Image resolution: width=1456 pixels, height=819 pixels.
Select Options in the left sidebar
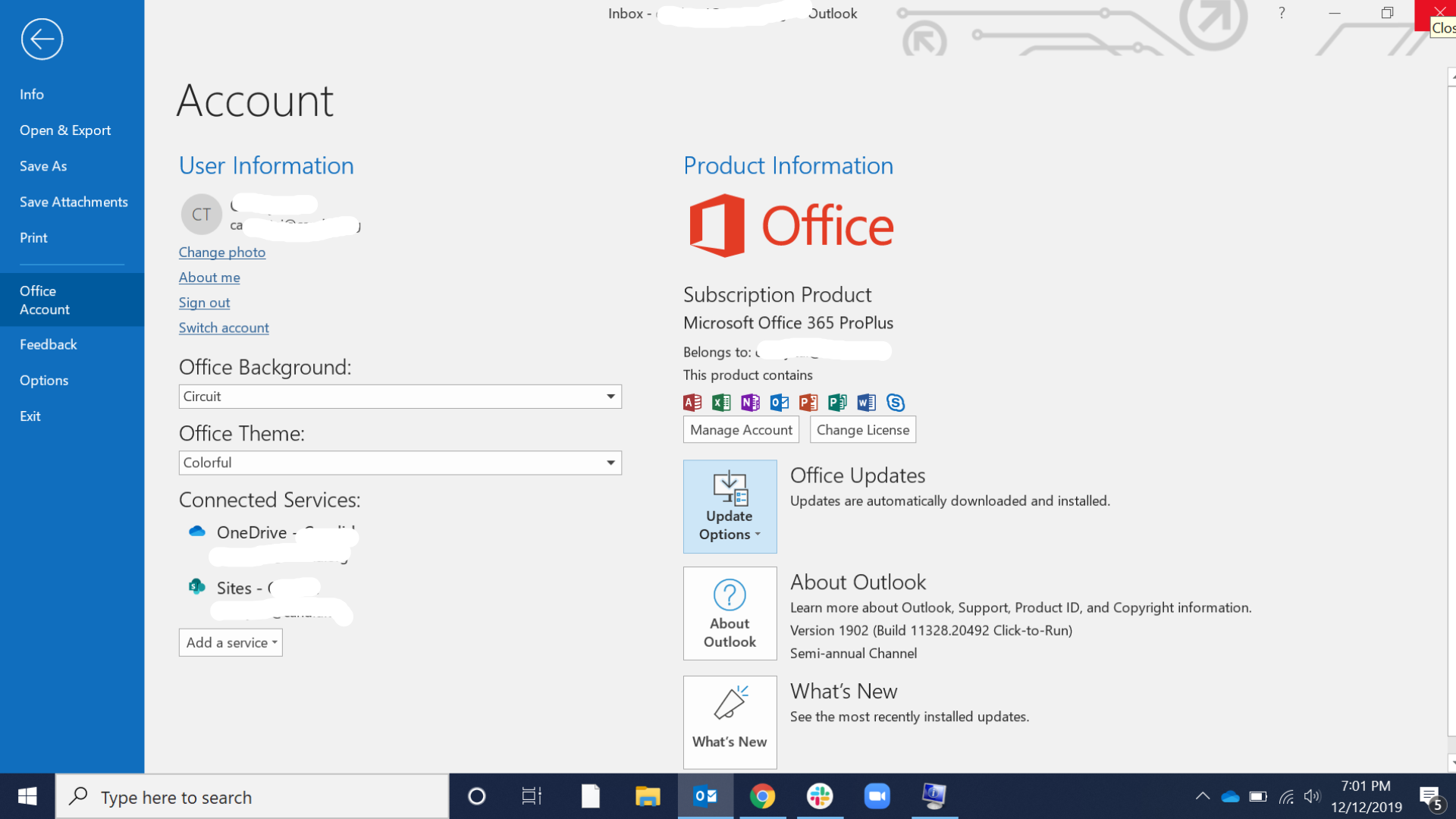(44, 380)
